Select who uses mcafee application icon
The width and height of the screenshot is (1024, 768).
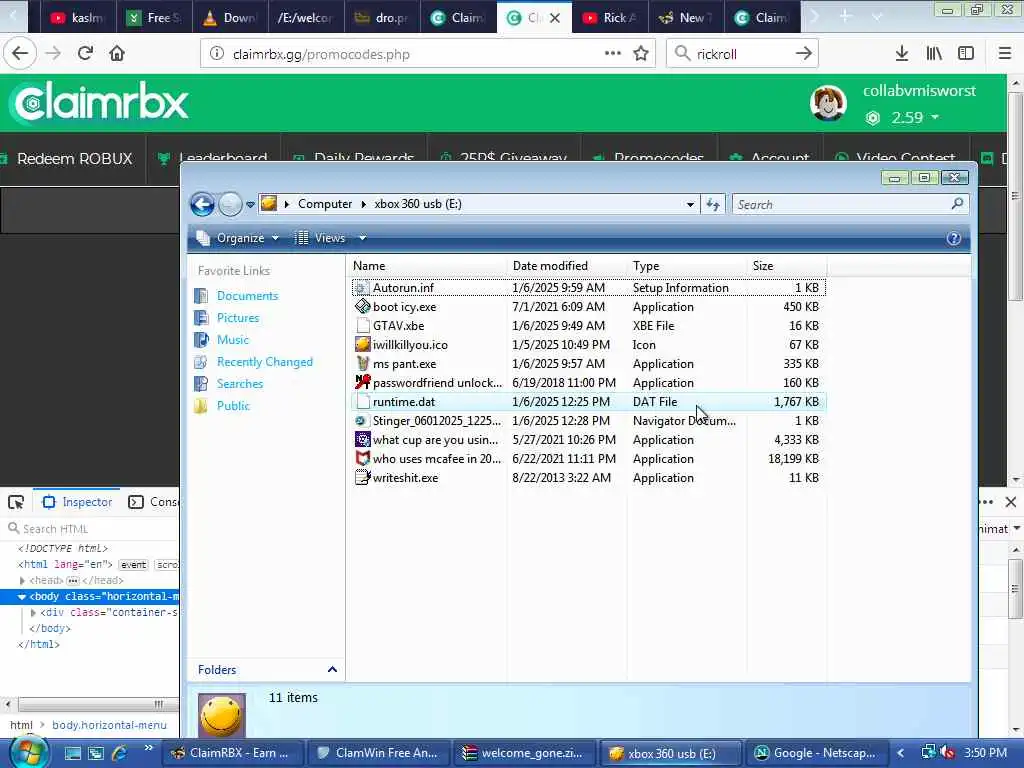click(x=362, y=458)
